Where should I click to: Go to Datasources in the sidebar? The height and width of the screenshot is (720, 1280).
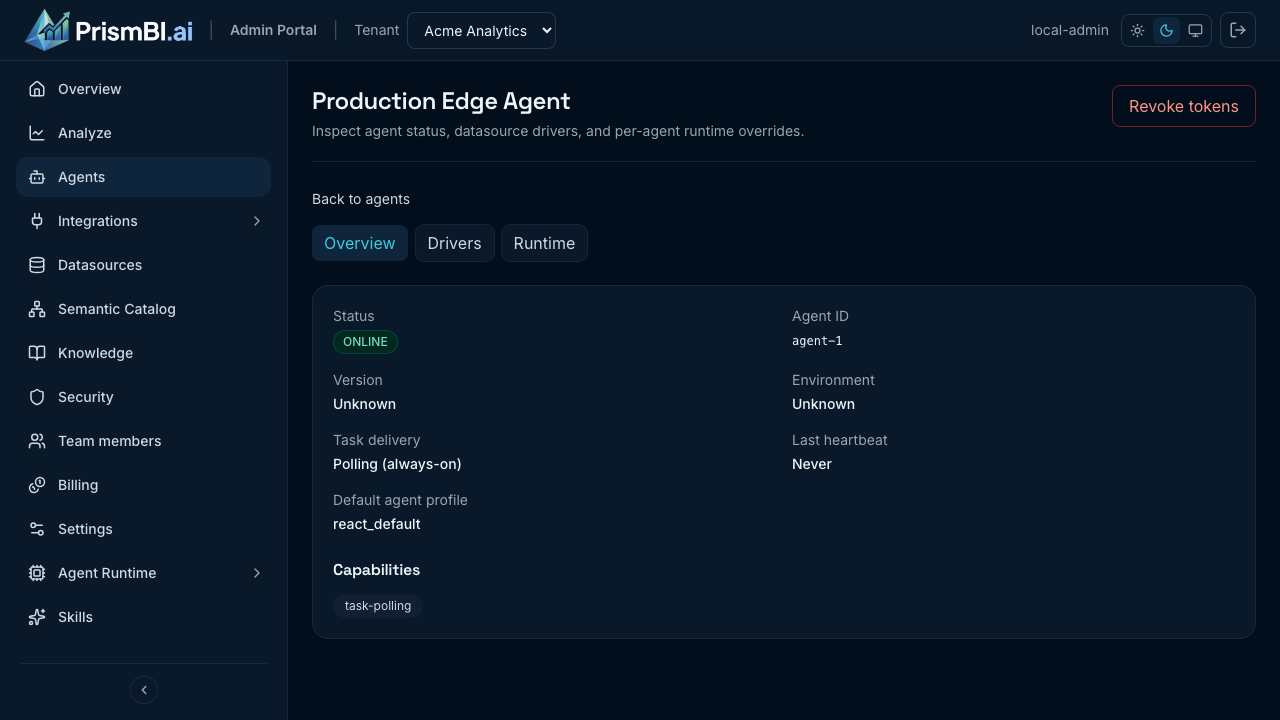point(143,265)
